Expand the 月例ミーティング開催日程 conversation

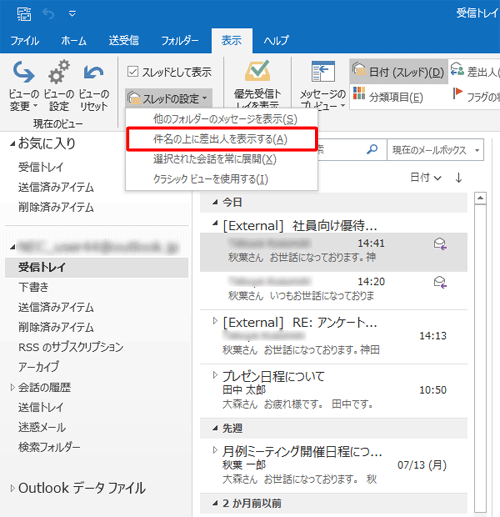215,450
